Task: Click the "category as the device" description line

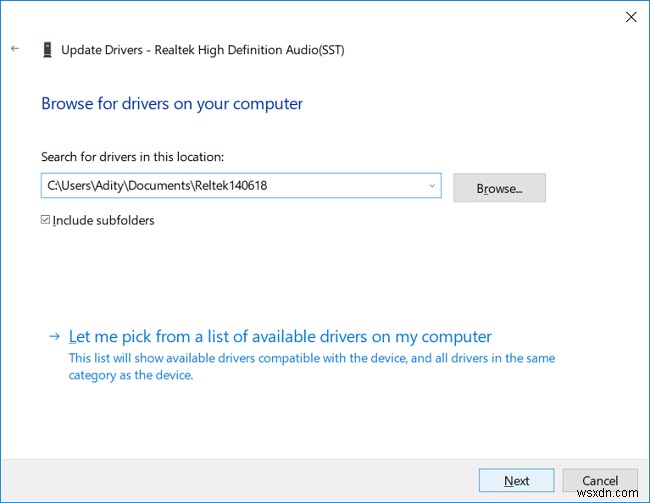Action: pyautogui.click(x=130, y=376)
